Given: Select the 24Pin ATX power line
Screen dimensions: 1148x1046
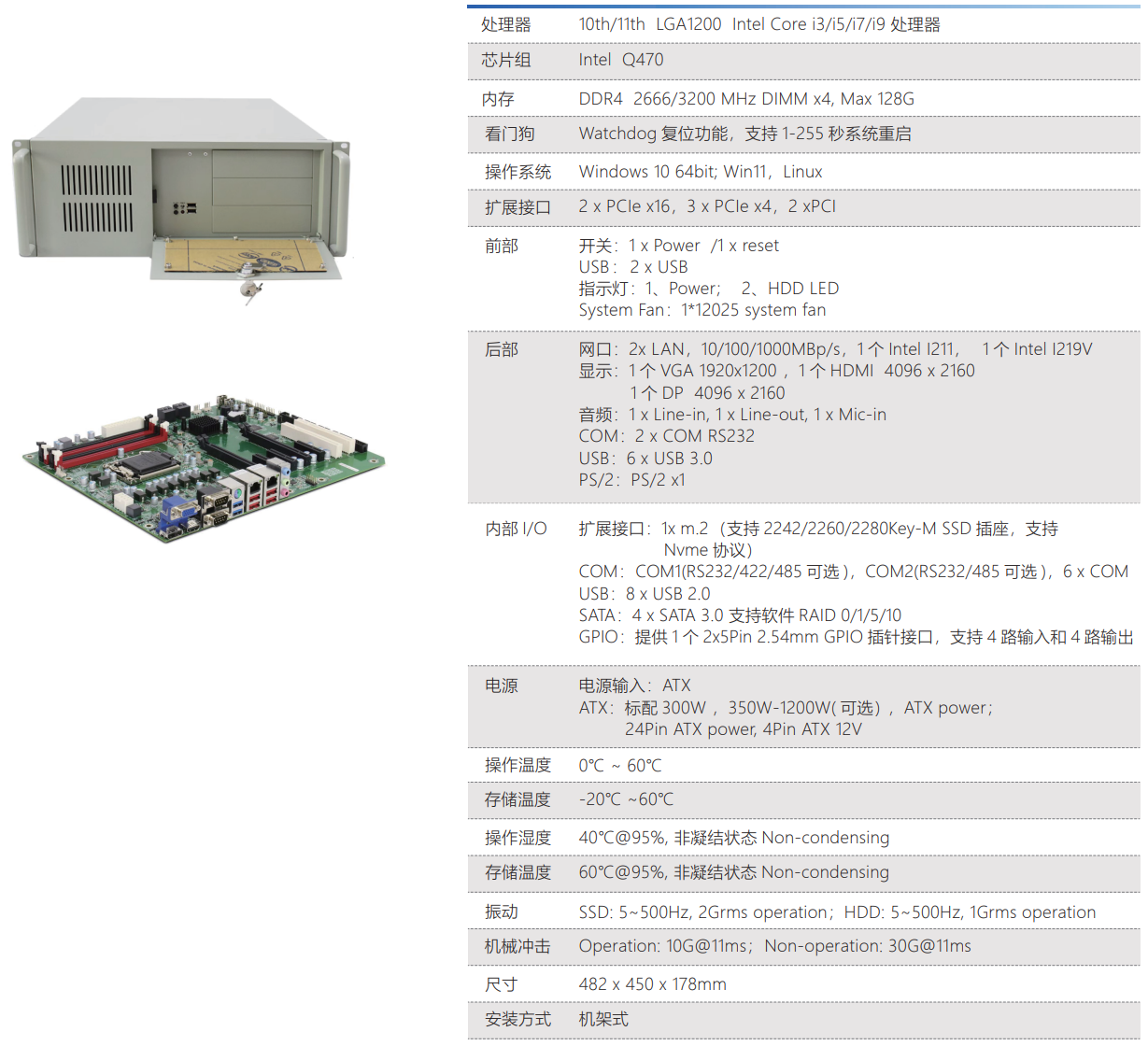Looking at the screenshot, I should (743, 729).
